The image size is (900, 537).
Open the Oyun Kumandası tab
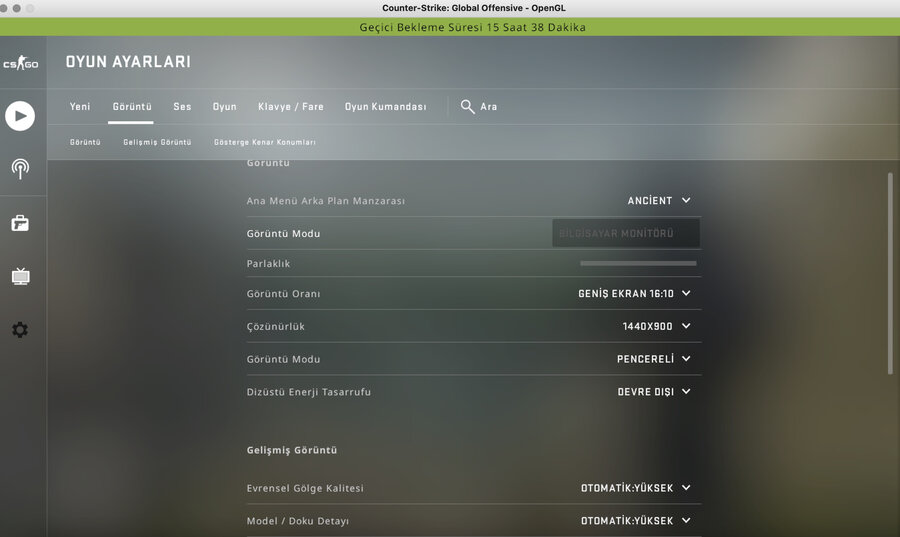coord(386,107)
